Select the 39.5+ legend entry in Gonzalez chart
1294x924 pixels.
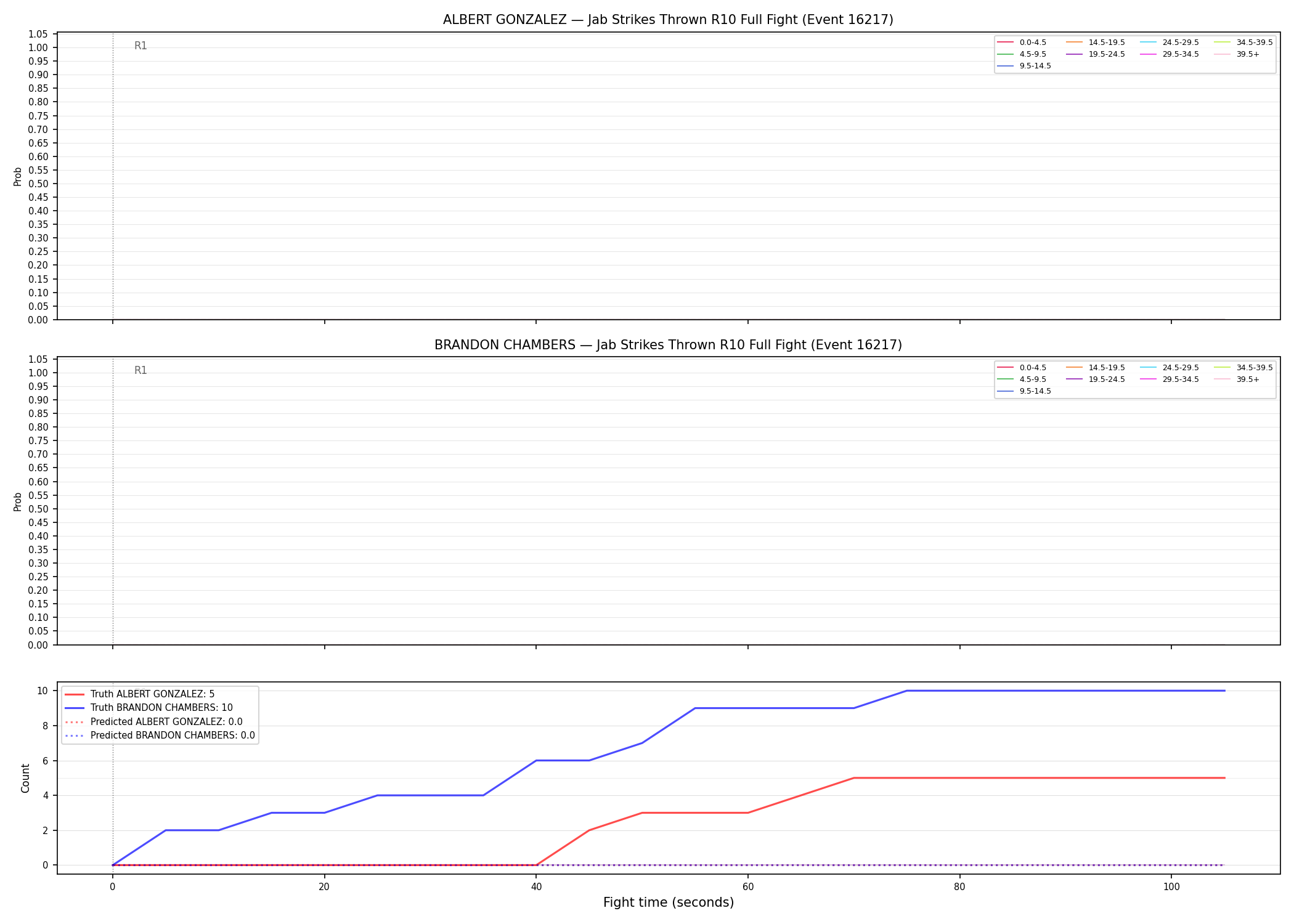[x=1236, y=54]
